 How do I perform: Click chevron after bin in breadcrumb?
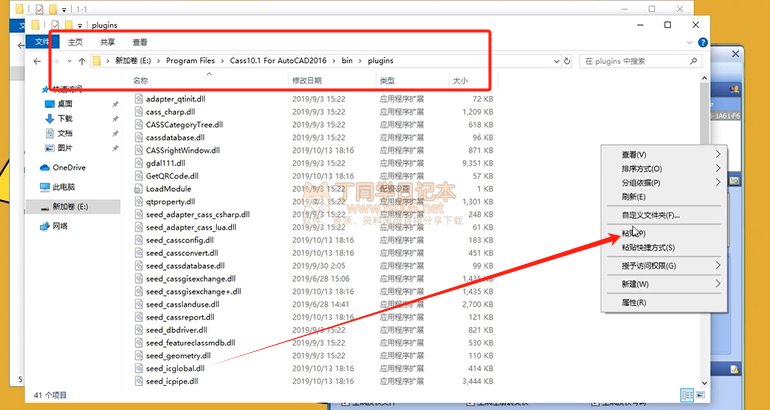[360, 61]
